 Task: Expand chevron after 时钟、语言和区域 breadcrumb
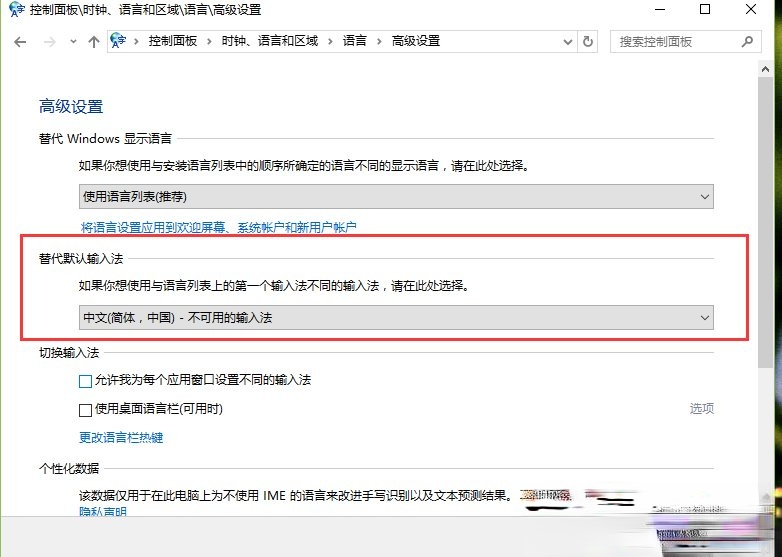330,41
